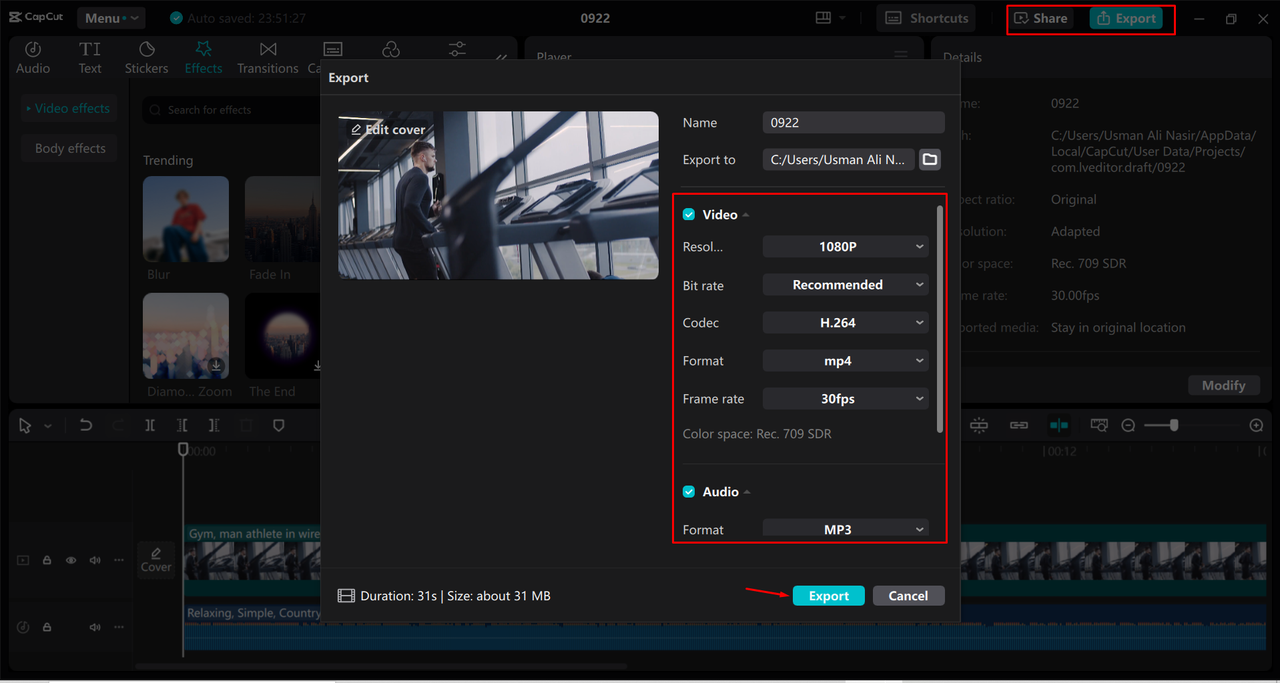Select the Body effects category

point(70,148)
